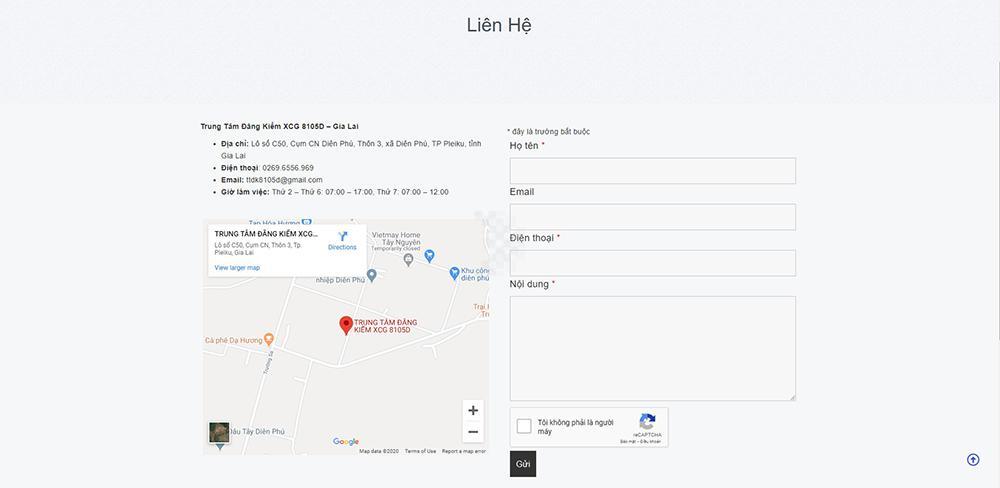Switch to satellite view thumbnail on map

[x=219, y=433]
